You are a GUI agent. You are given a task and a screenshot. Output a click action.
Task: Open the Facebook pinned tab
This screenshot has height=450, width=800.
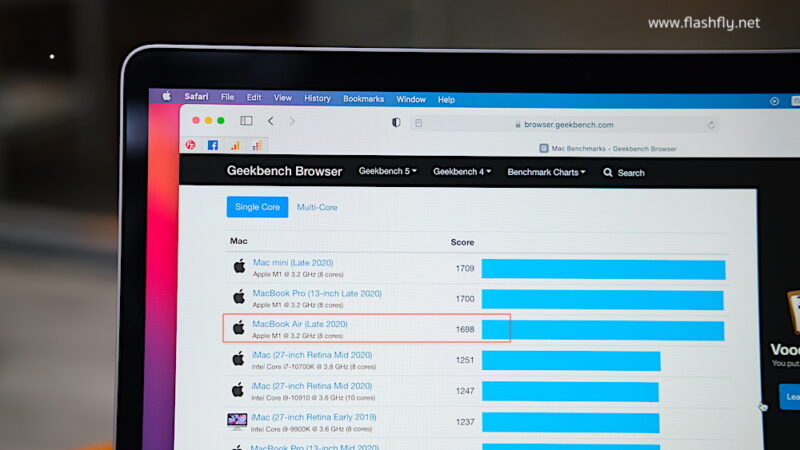pyautogui.click(x=213, y=145)
